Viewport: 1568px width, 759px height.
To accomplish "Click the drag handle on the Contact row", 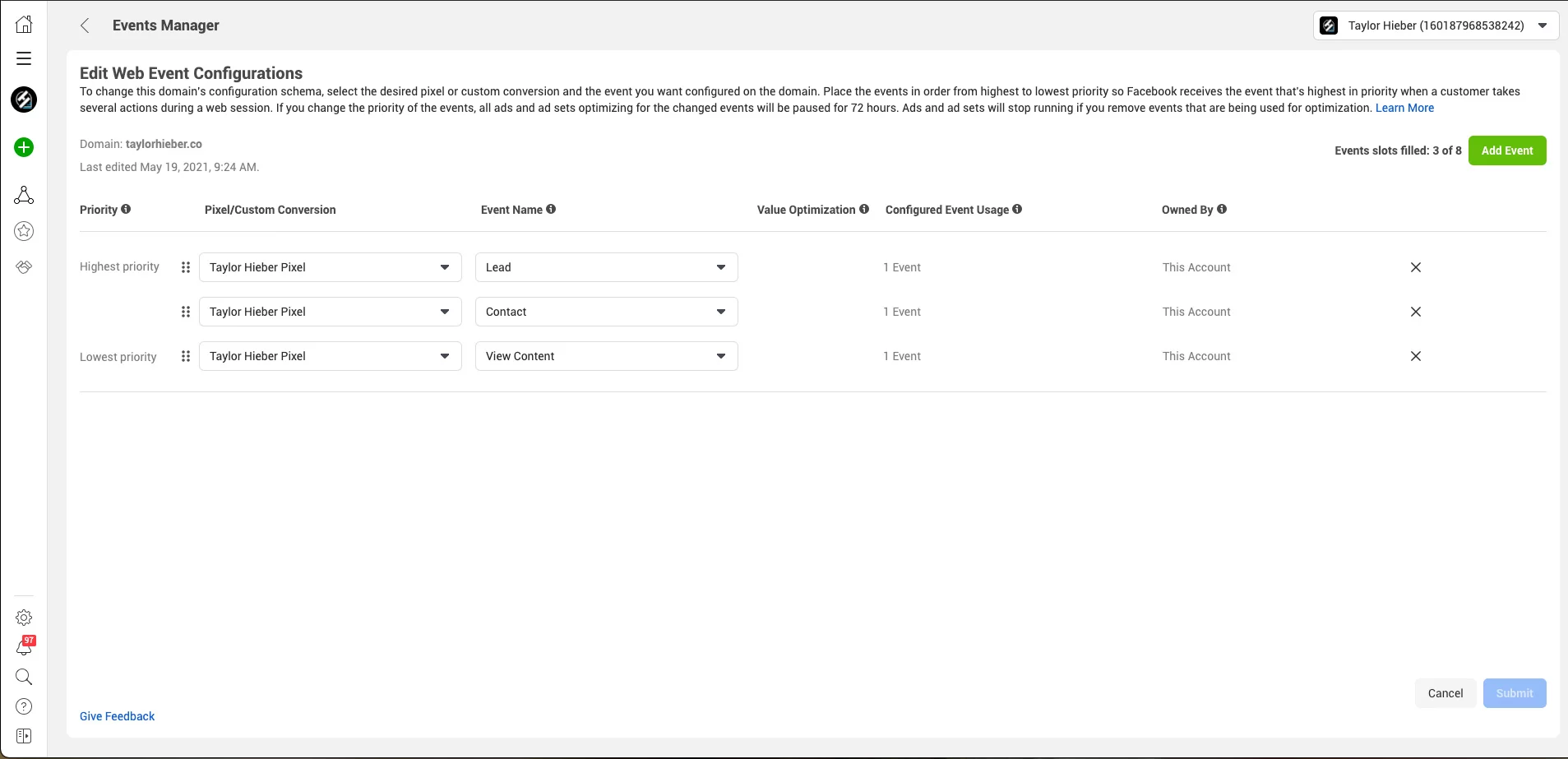I will (186, 312).
